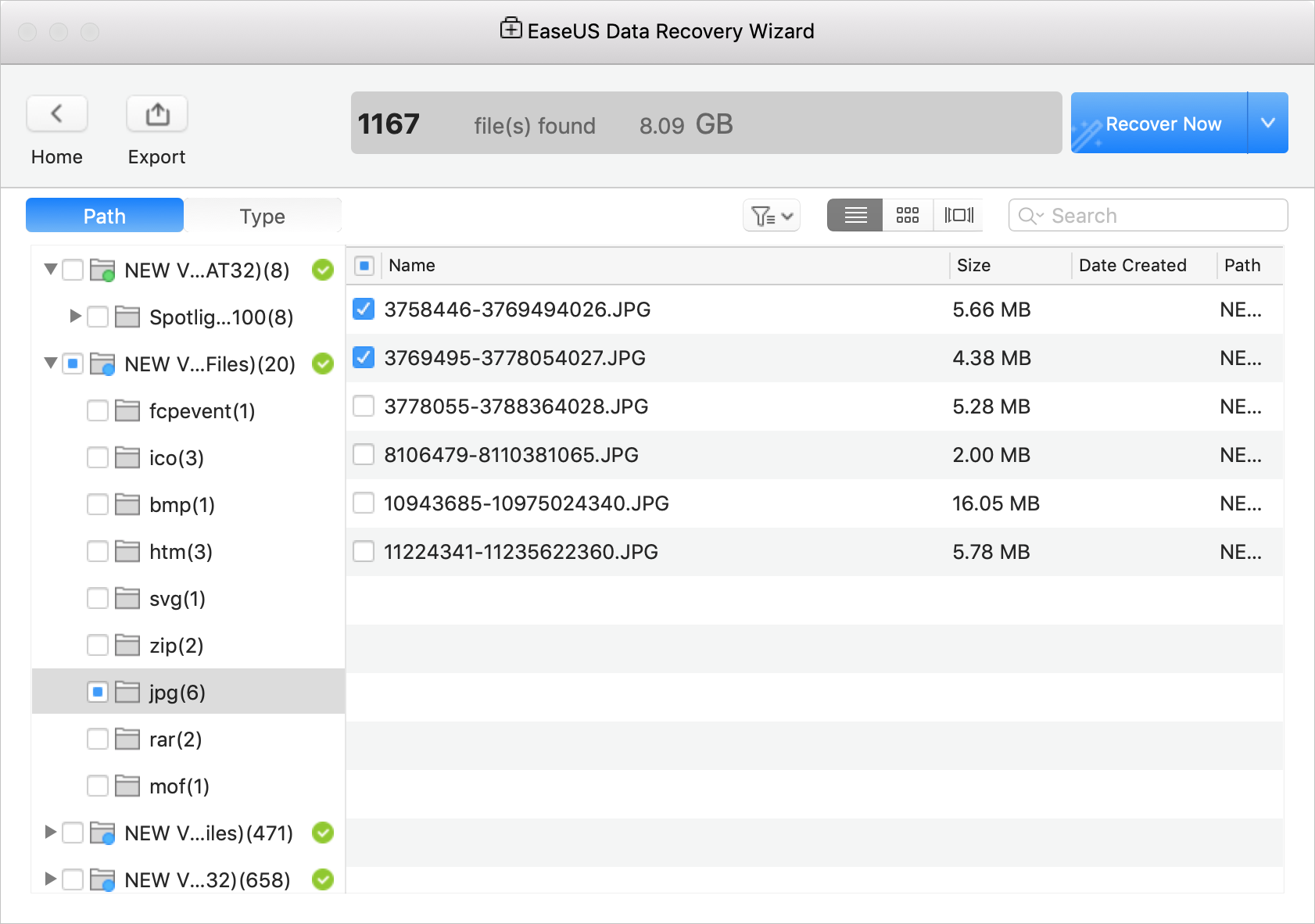Select the Path tab
Image resolution: width=1315 pixels, height=924 pixels.
click(x=105, y=216)
